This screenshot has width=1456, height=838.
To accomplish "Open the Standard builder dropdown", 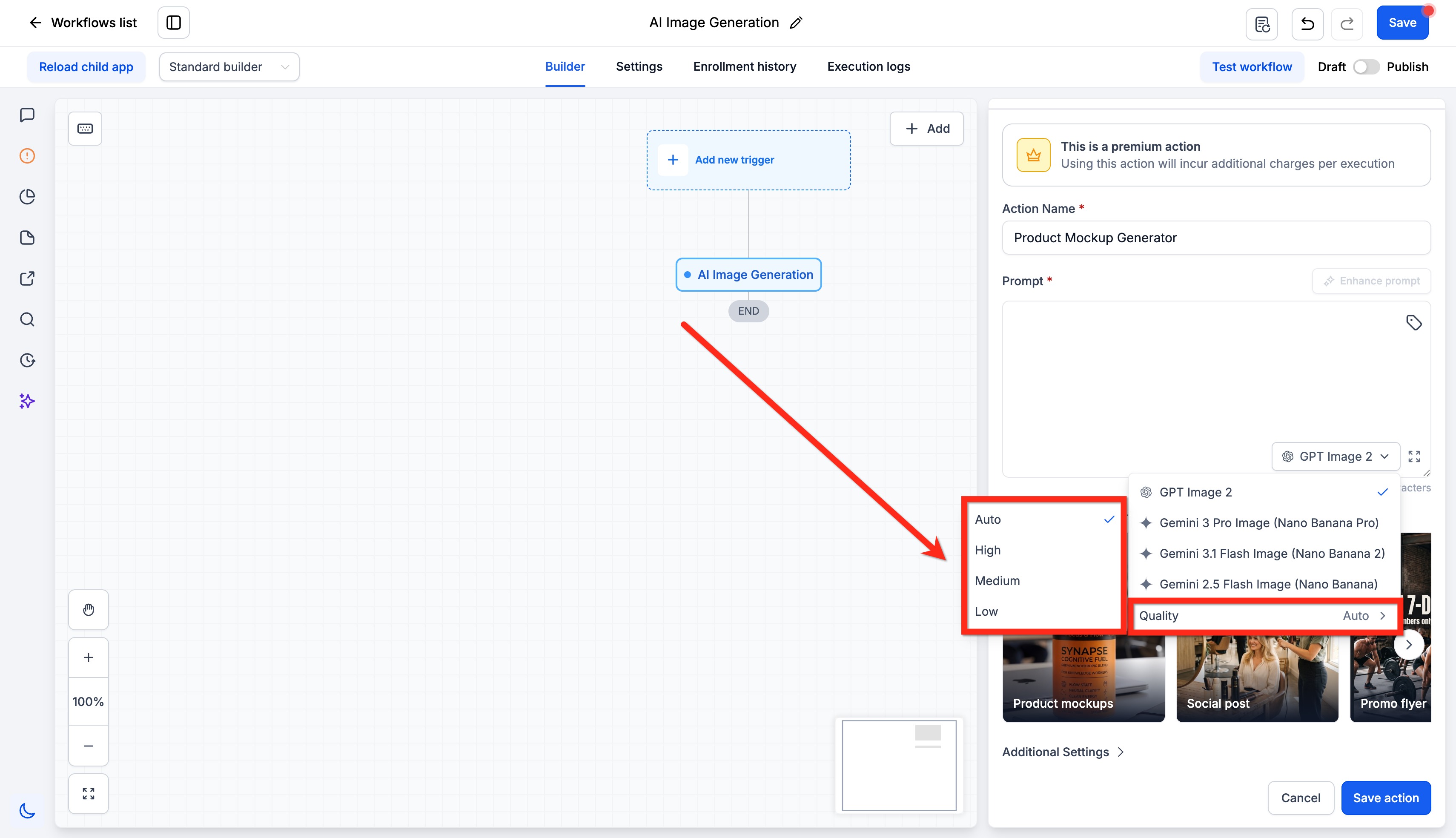I will click(x=229, y=67).
